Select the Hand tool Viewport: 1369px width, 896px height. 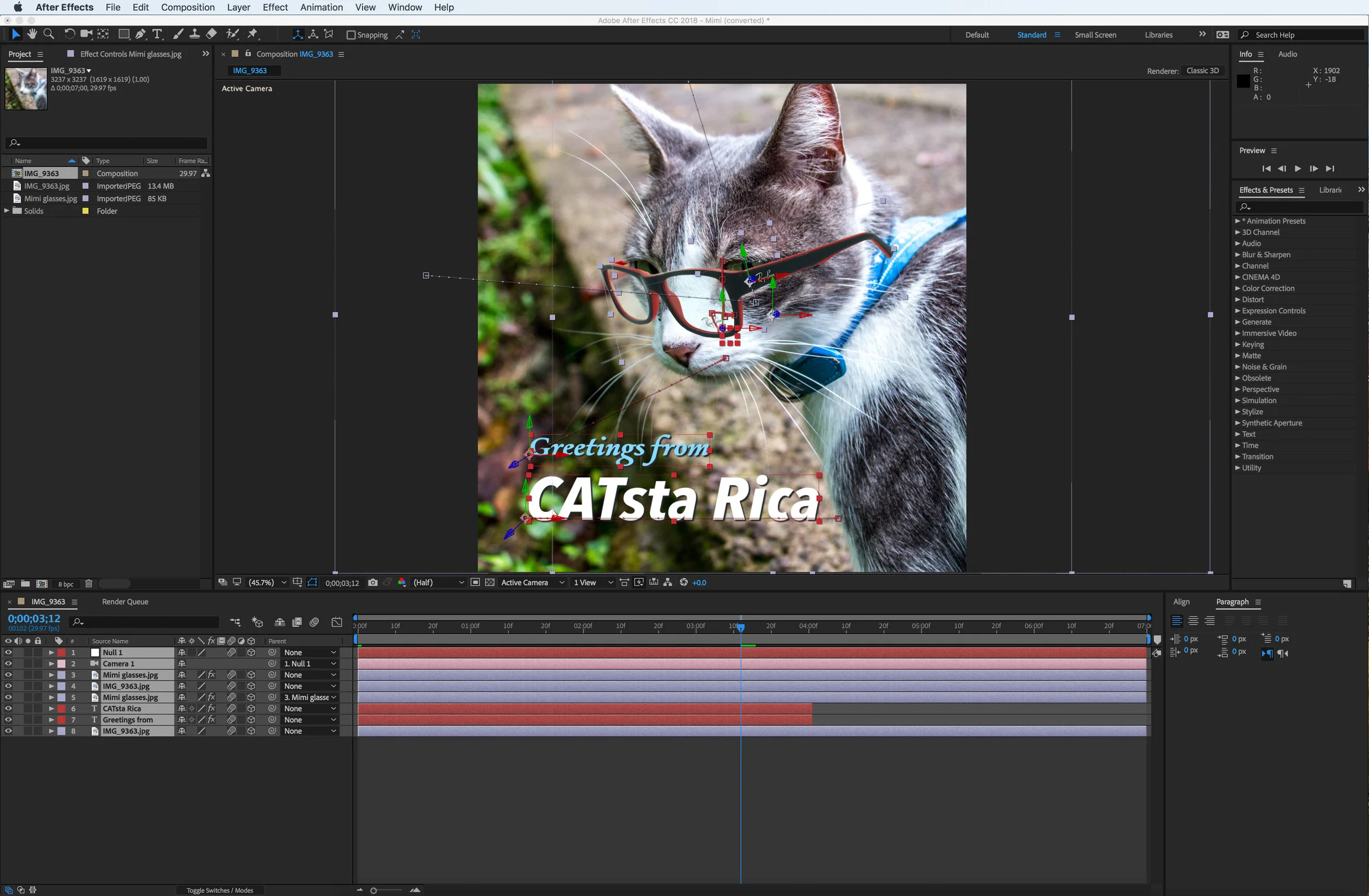(x=32, y=34)
